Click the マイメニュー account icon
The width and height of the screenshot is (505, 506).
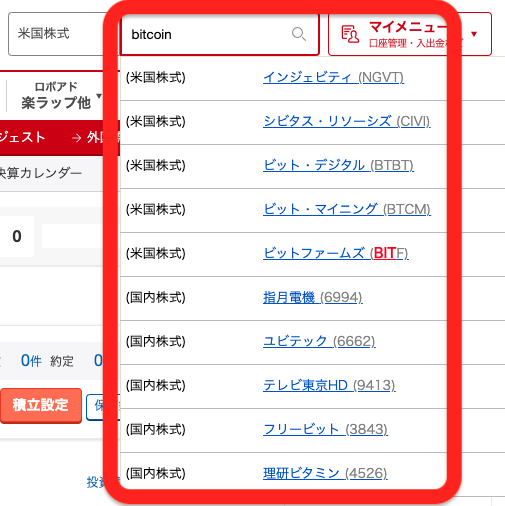pyautogui.click(x=350, y=34)
